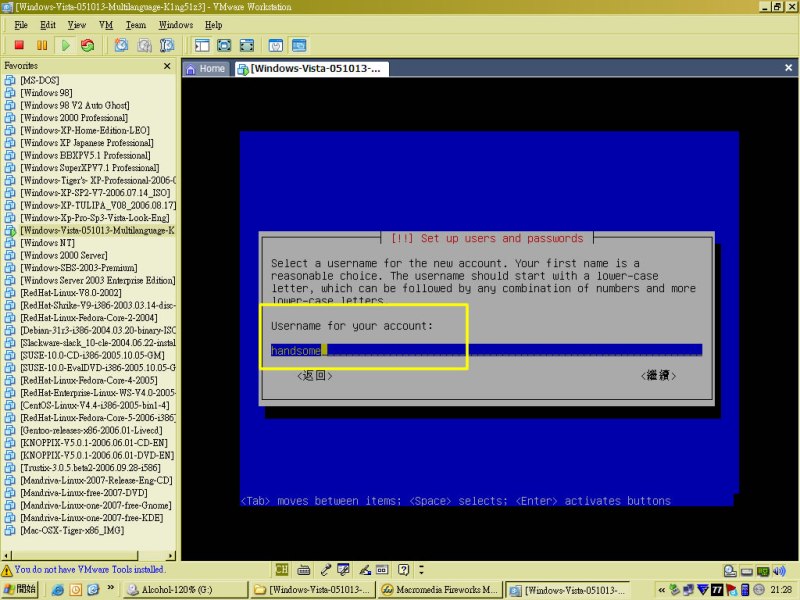The width and height of the screenshot is (800, 600).
Task: Click the Reset virtual machine icon
Action: point(88,45)
